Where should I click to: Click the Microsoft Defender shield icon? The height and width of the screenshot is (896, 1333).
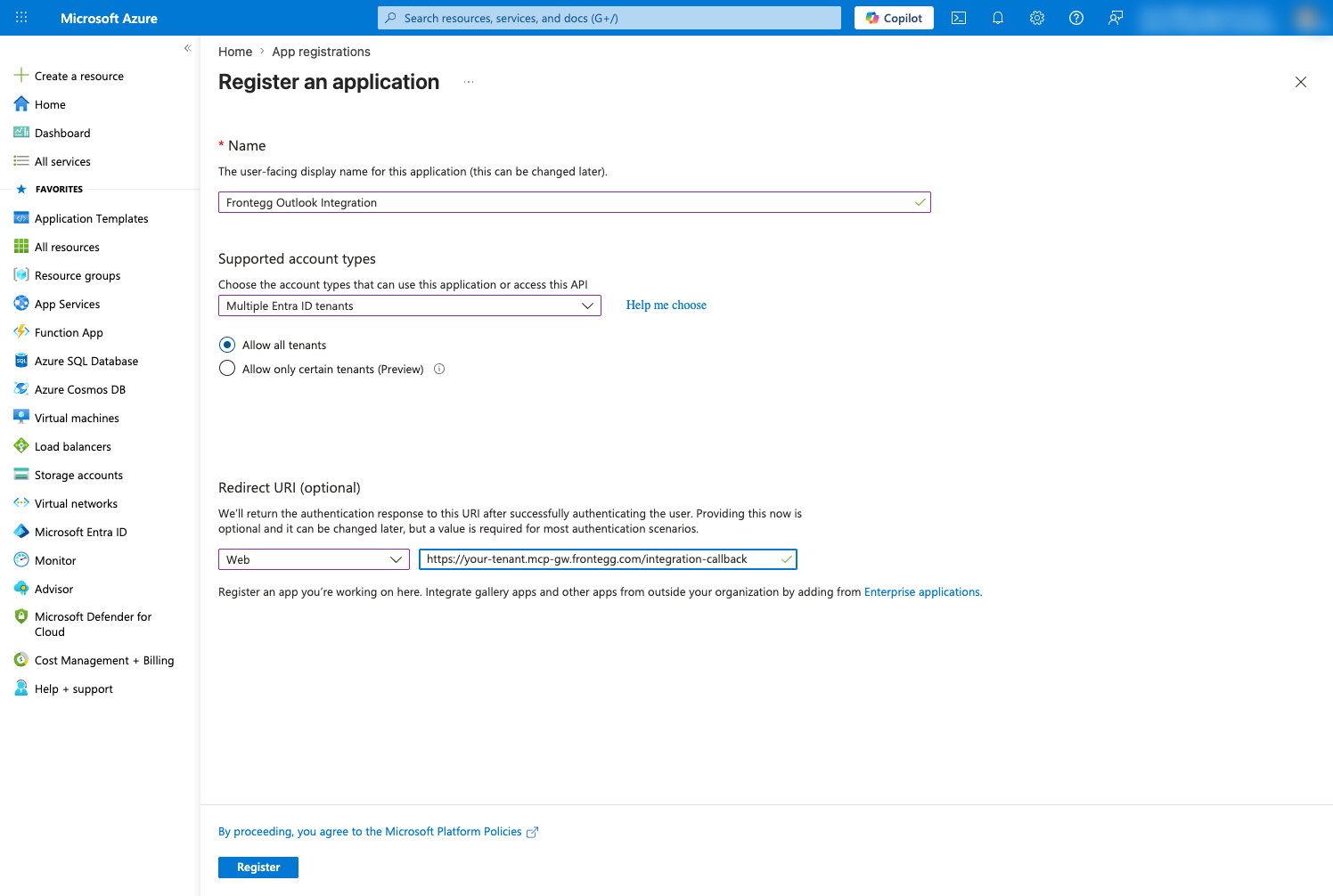pos(21,616)
